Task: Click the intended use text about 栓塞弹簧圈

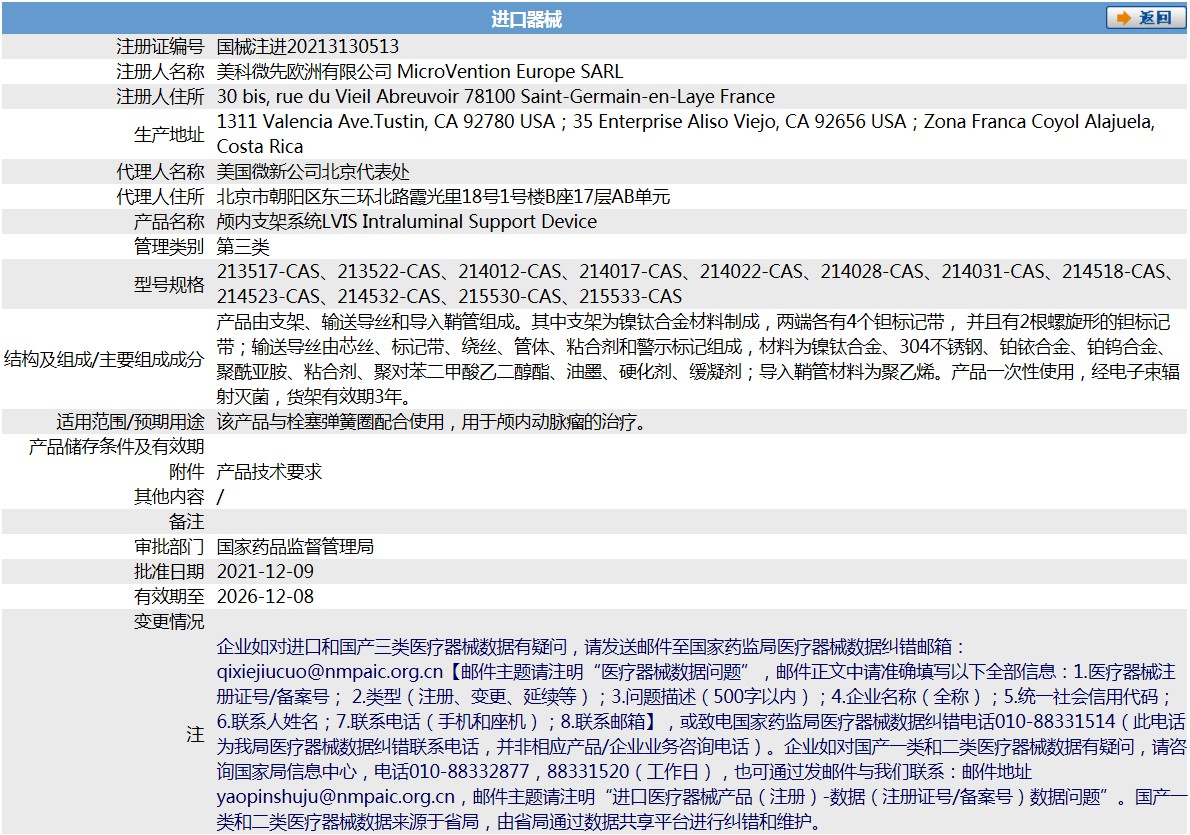Action: pos(431,422)
